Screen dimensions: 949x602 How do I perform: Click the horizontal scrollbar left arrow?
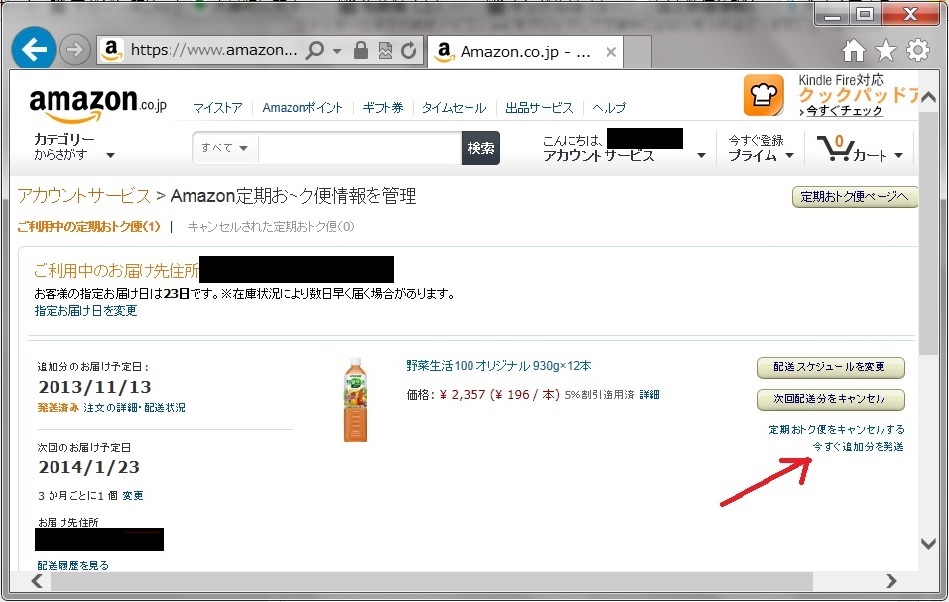[37, 581]
